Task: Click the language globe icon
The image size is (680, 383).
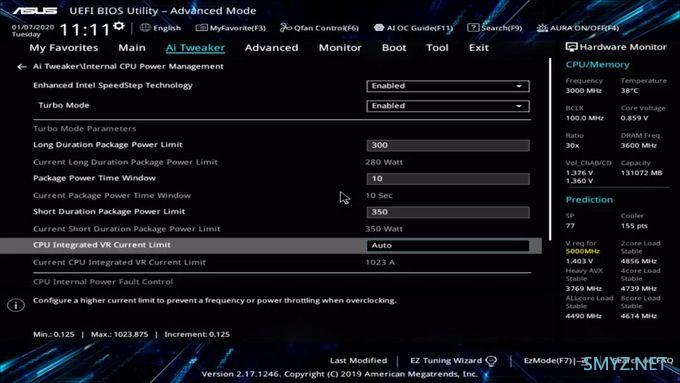Action: [x=145, y=27]
